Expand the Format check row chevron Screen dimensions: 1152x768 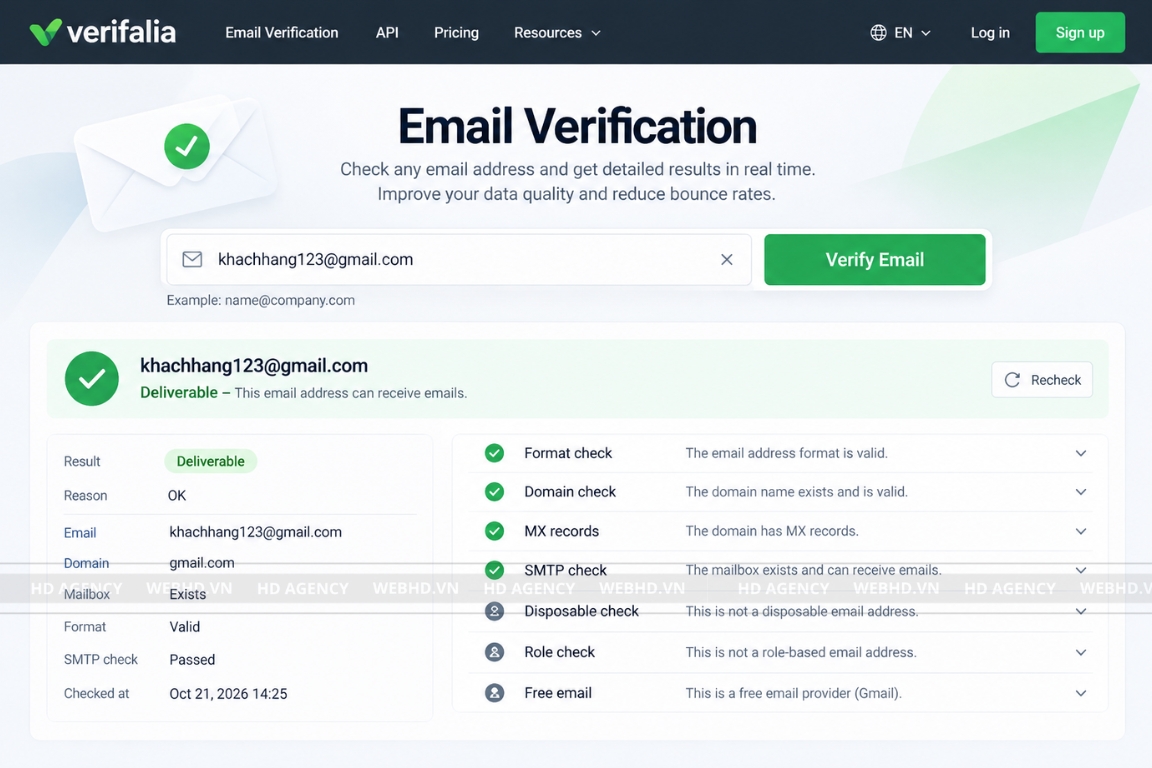tap(1081, 453)
